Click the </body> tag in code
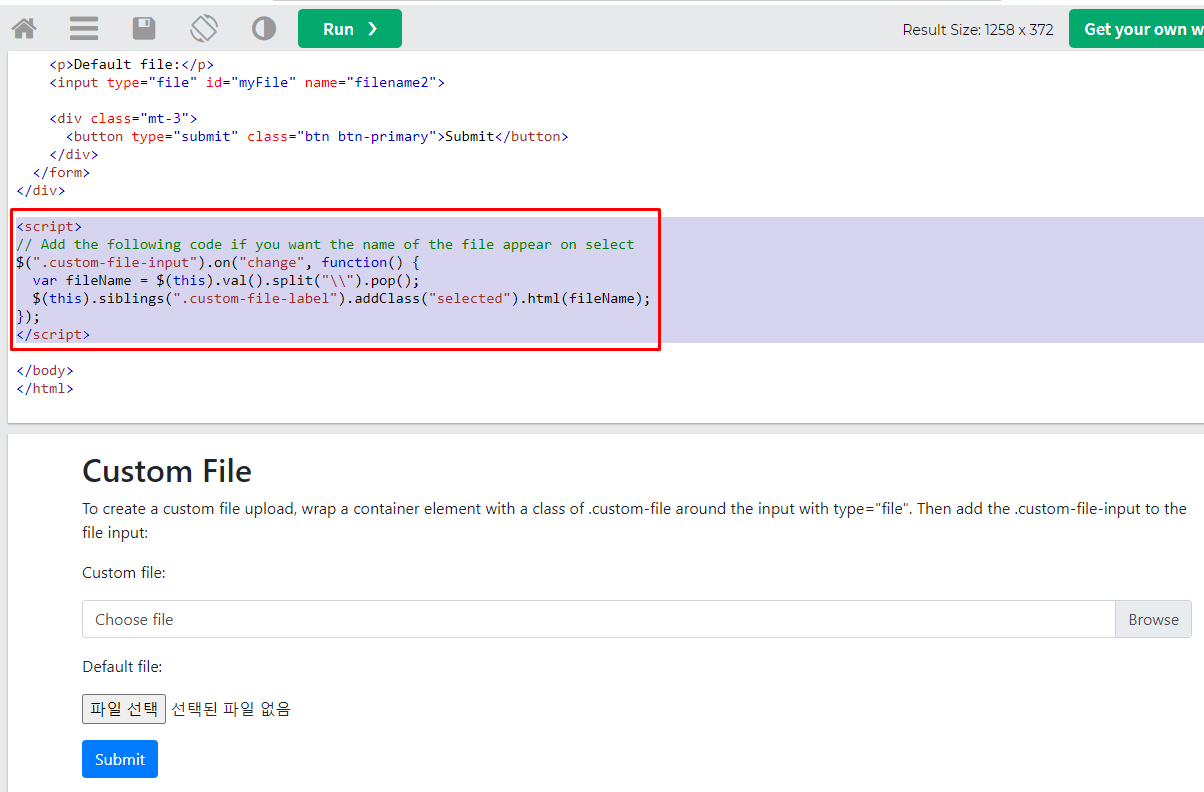The height and width of the screenshot is (792, 1204). pyautogui.click(x=45, y=370)
